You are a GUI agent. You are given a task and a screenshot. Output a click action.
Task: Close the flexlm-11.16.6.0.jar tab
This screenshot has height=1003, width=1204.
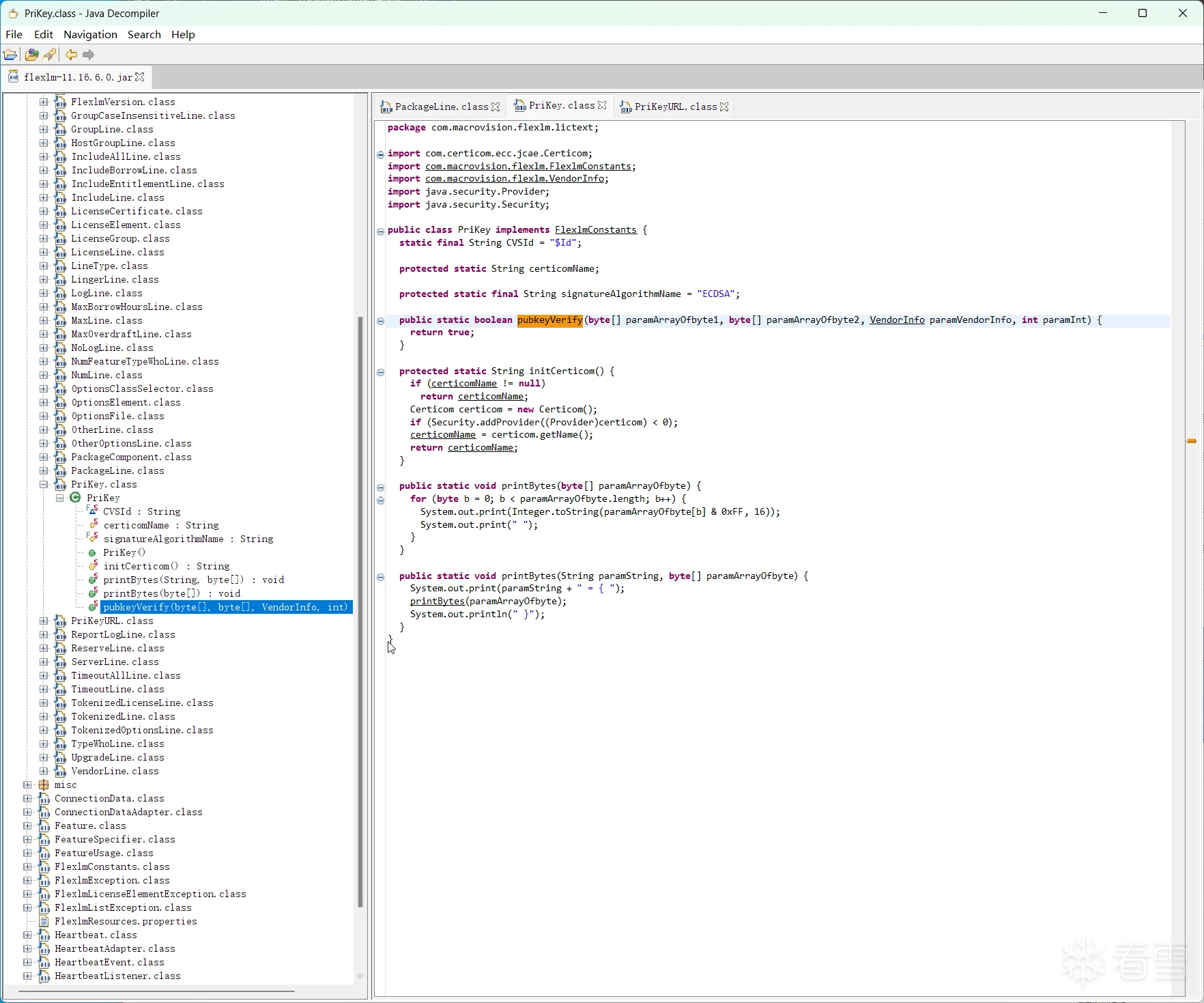click(x=141, y=77)
